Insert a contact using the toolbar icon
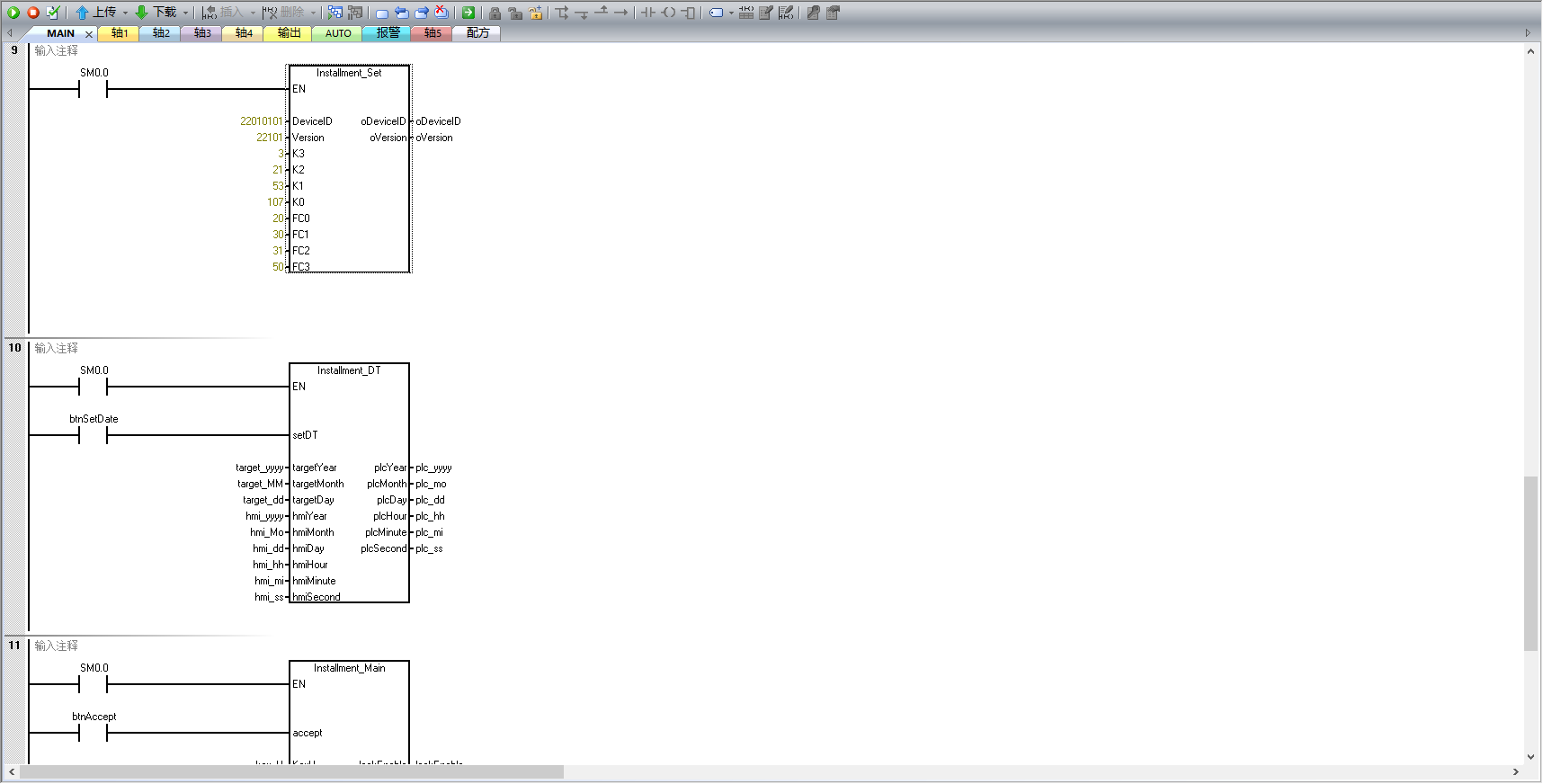The image size is (1543, 784). tap(647, 13)
